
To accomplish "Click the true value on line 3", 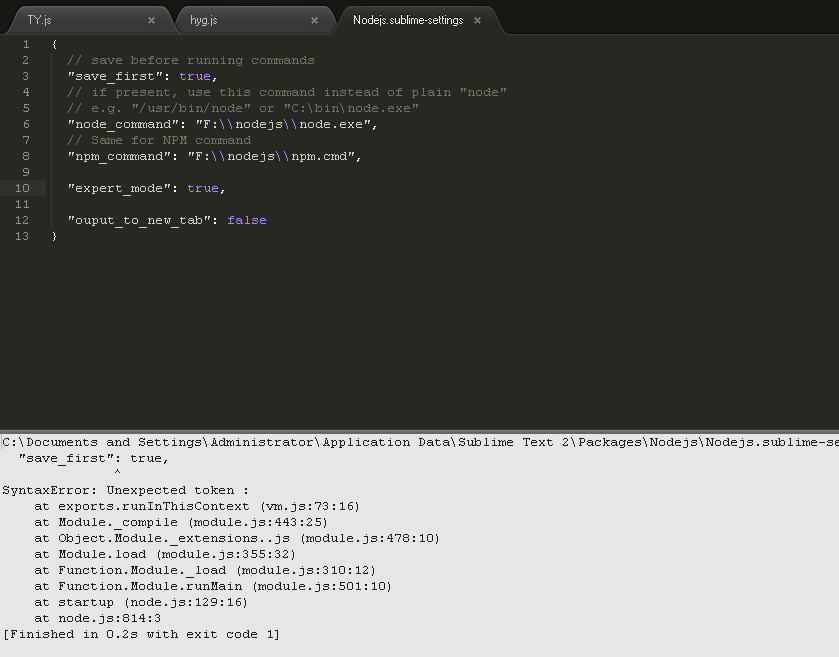I will (195, 77).
